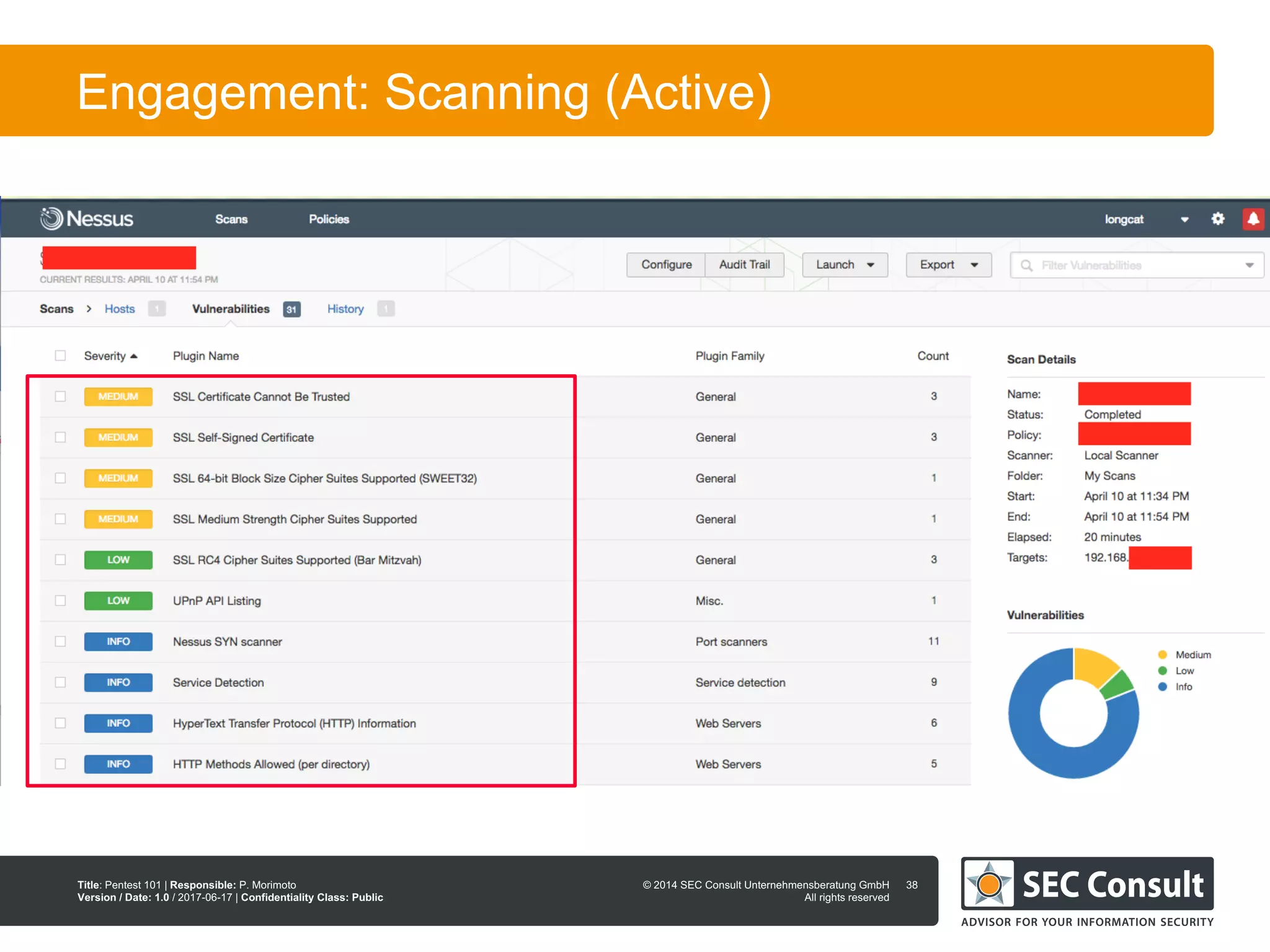Switch to the Hosts tab
Screen dimensions: 1270x952
(x=119, y=309)
